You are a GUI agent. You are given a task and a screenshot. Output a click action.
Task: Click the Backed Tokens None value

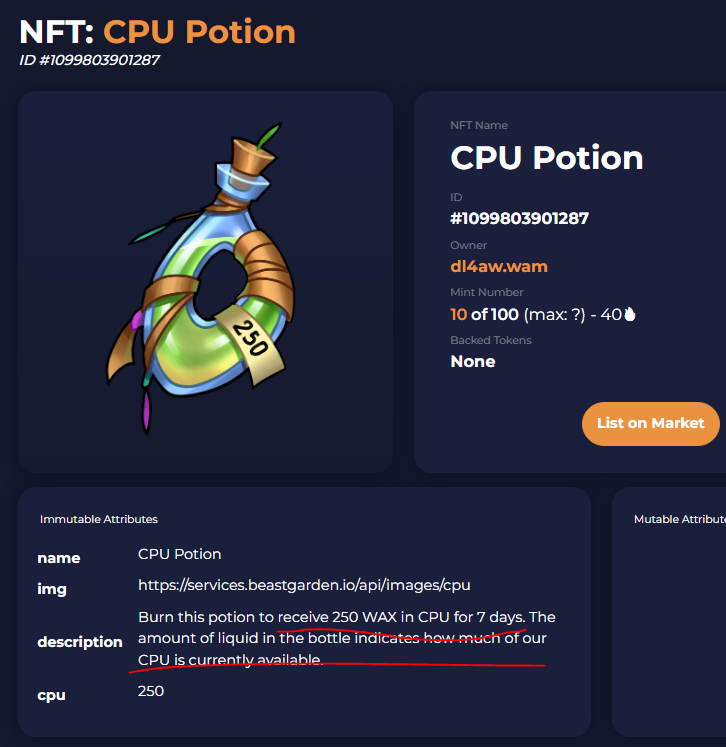point(473,362)
